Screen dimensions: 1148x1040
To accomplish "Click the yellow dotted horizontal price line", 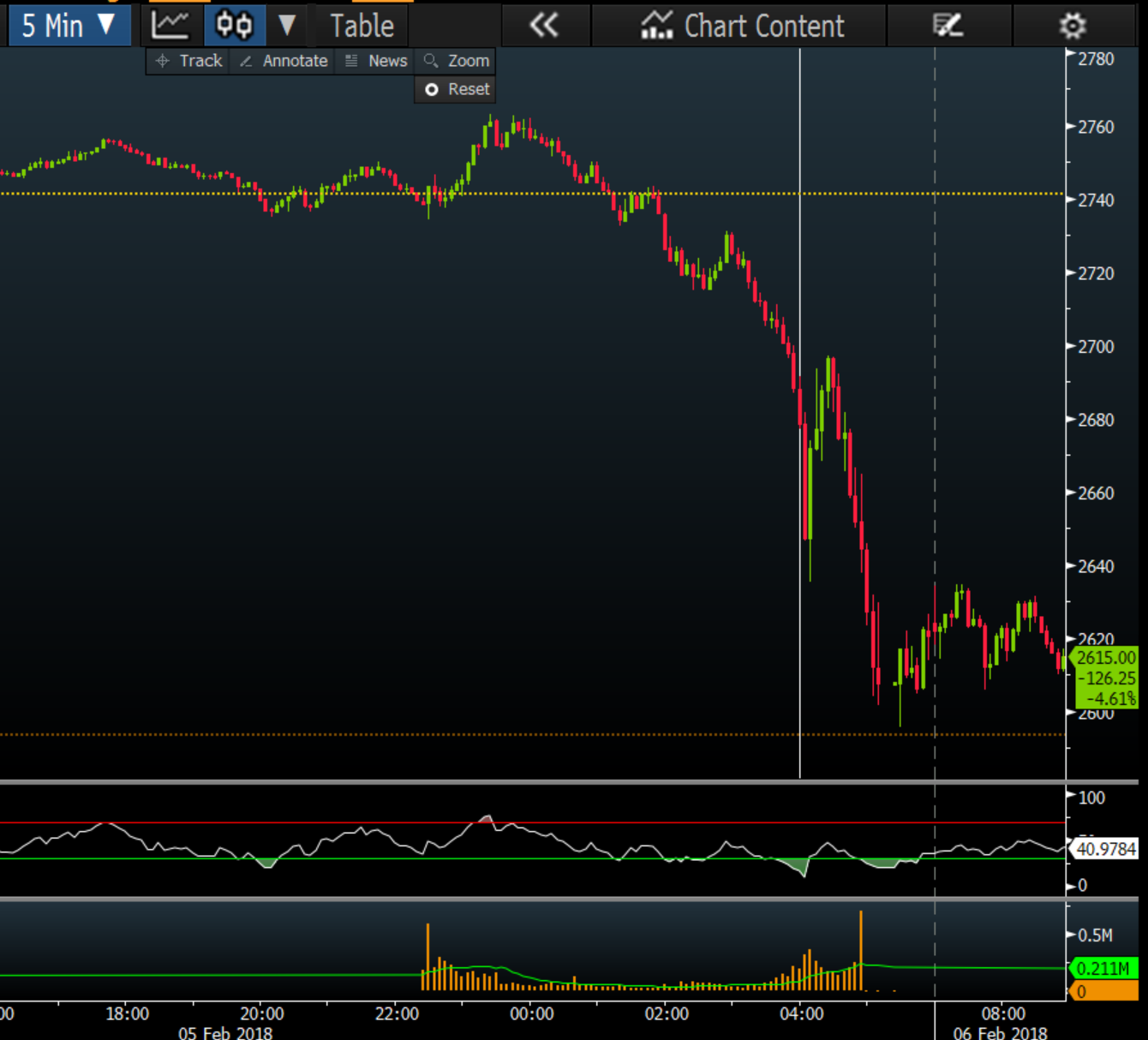I will click(531, 194).
